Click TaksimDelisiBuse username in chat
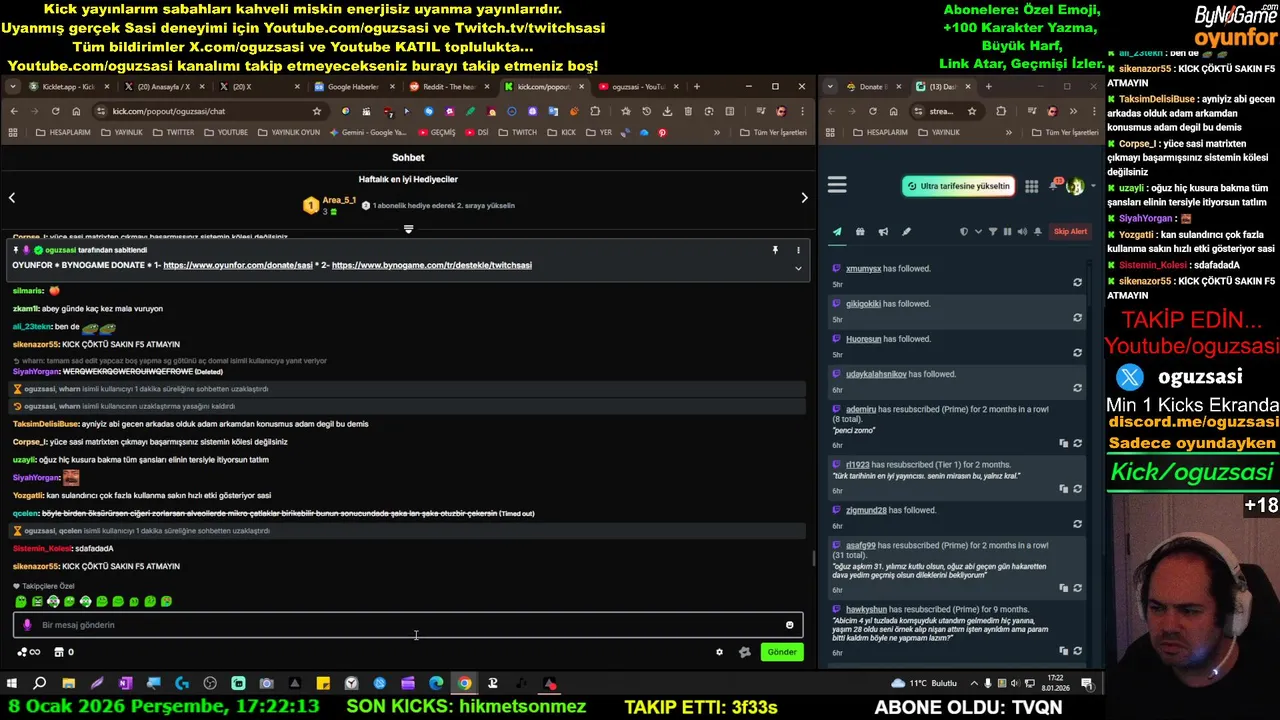The image size is (1280, 720). coord(46,424)
